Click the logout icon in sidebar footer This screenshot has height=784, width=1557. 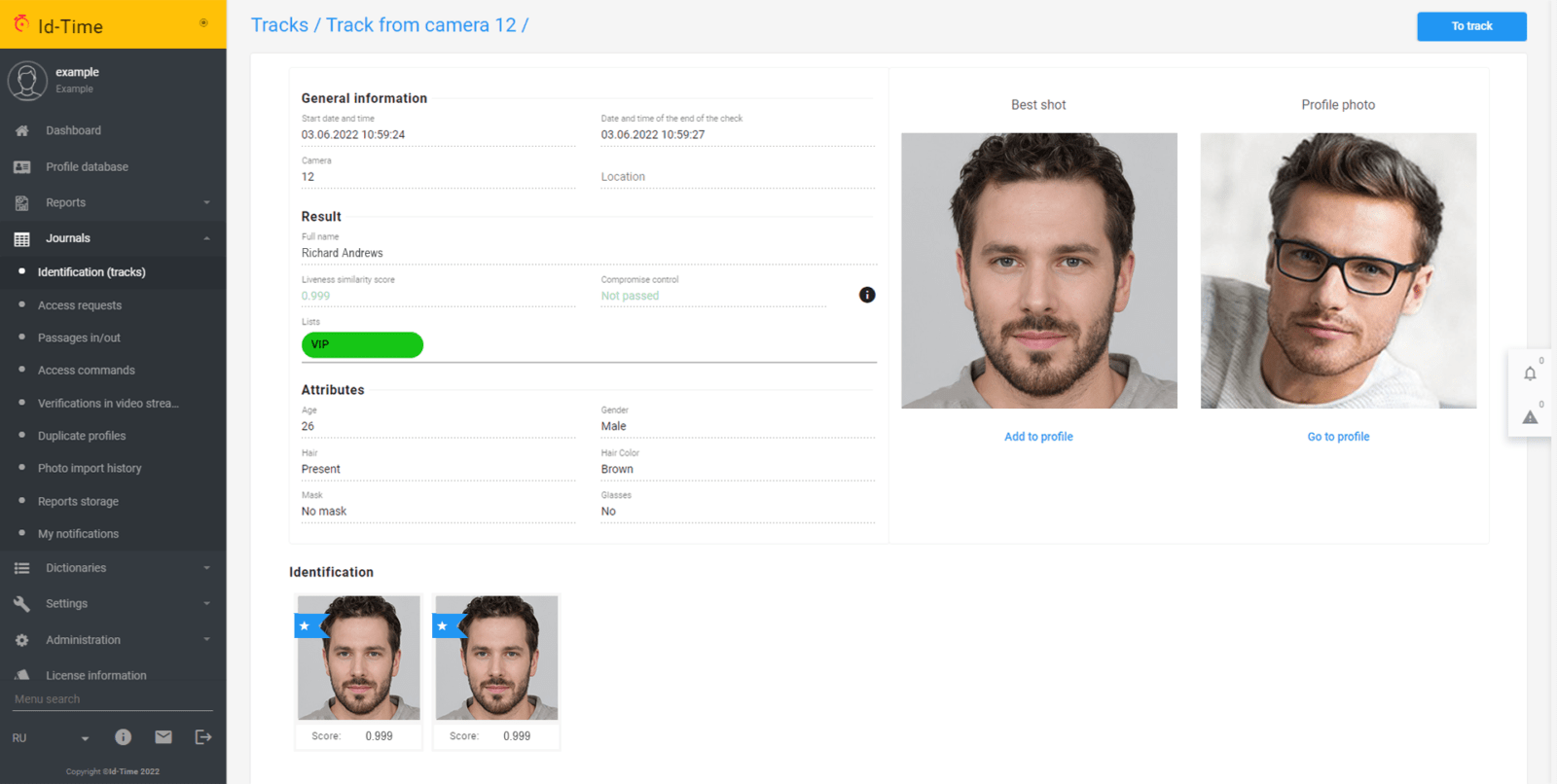click(203, 737)
